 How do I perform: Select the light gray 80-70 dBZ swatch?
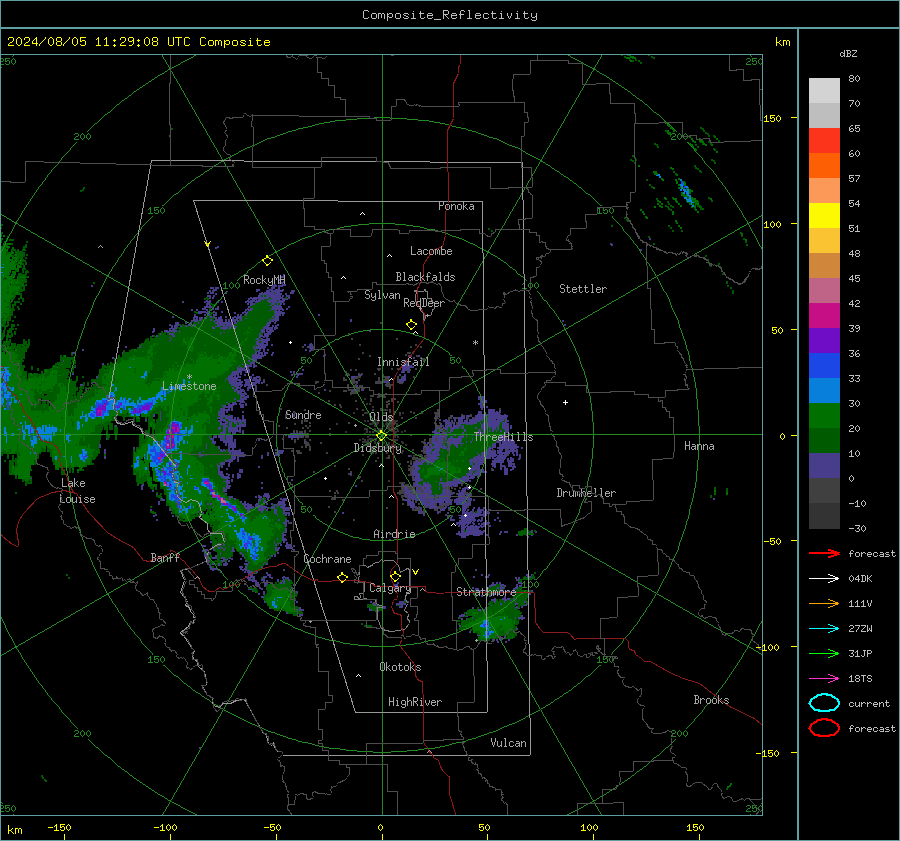click(824, 90)
